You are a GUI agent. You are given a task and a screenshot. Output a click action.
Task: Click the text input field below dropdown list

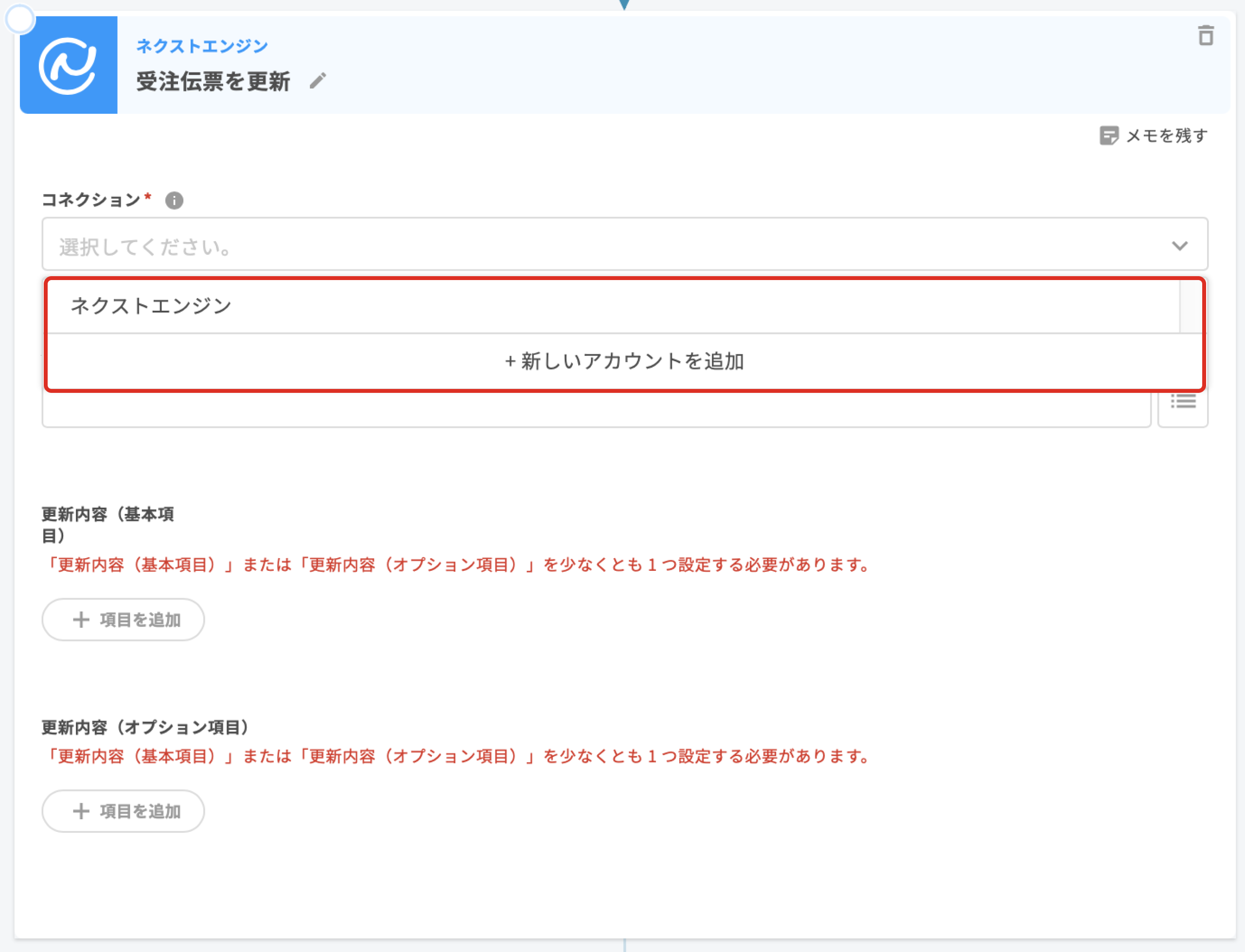click(595, 409)
